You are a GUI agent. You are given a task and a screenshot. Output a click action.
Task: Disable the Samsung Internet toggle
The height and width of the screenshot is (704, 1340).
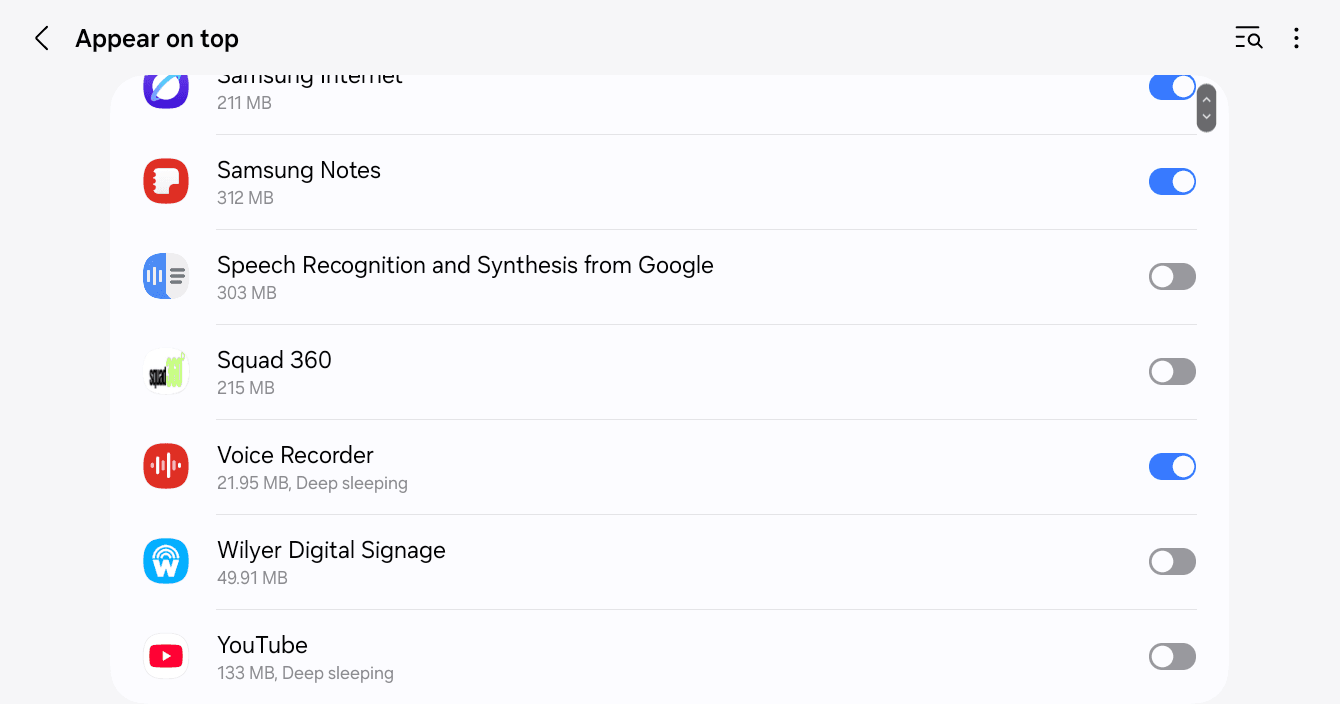[x=1172, y=87]
